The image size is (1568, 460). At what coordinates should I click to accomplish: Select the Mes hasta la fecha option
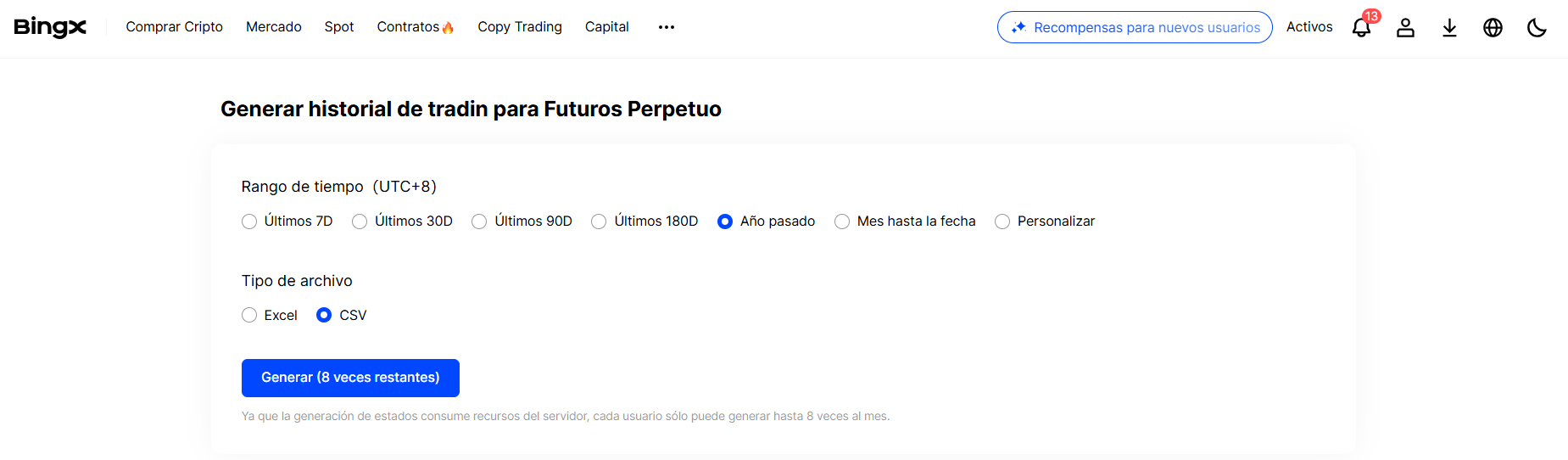[842, 222]
